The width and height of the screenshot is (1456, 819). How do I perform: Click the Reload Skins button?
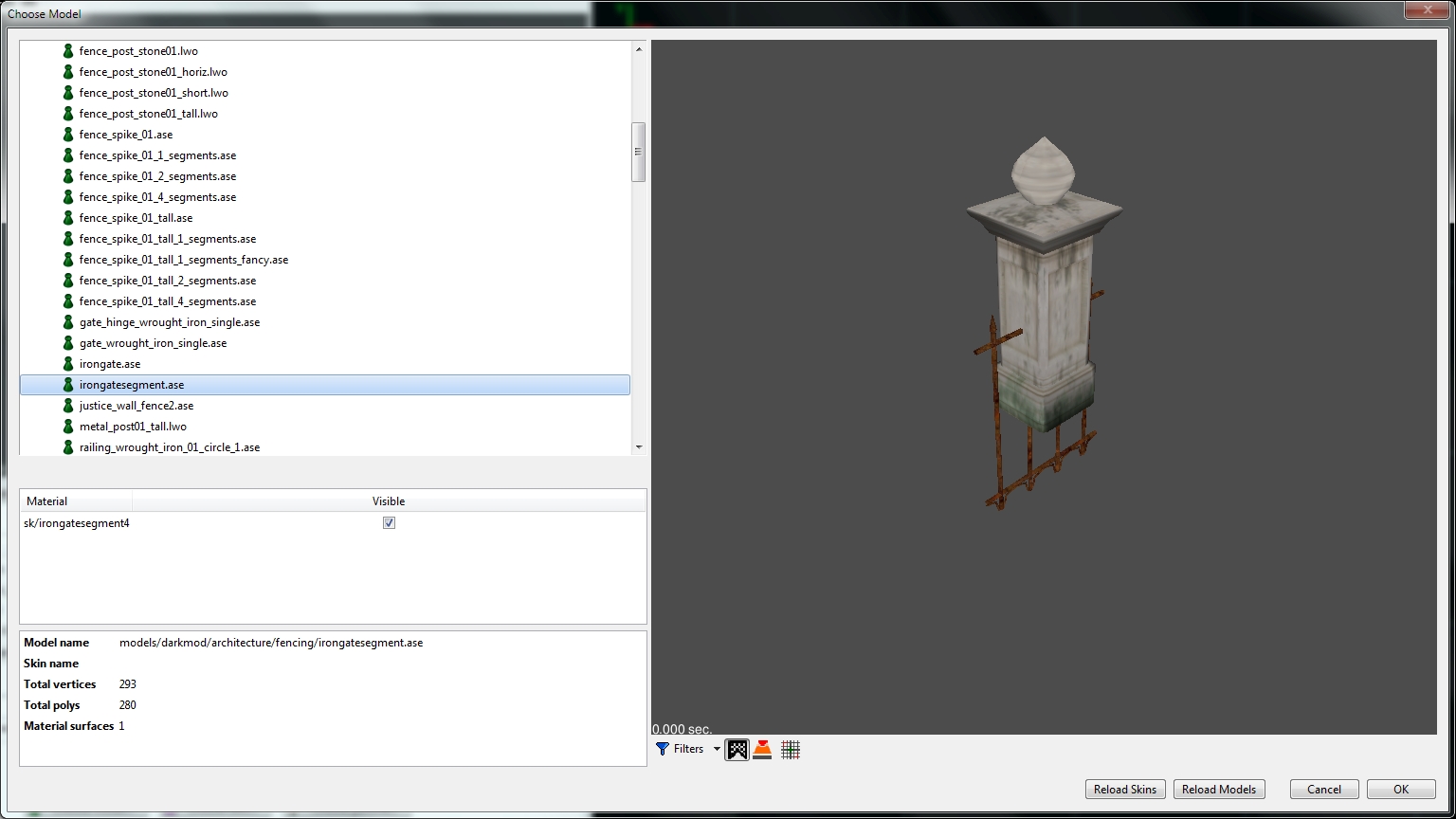(x=1125, y=790)
